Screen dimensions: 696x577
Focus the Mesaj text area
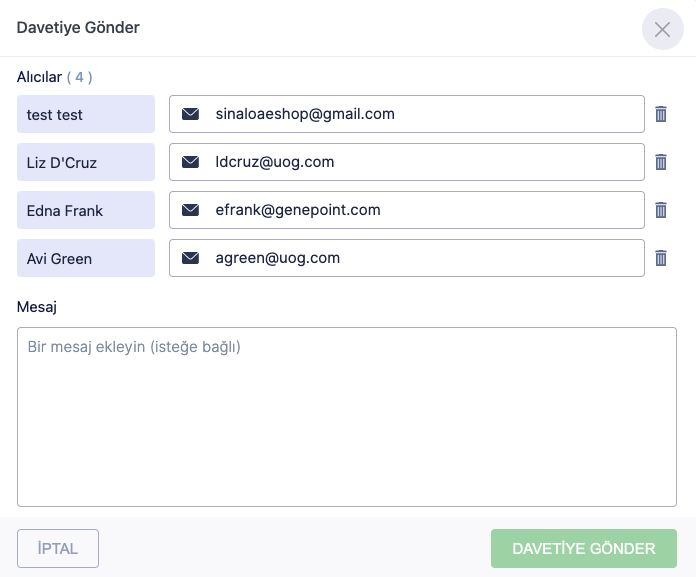pyautogui.click(x=347, y=417)
